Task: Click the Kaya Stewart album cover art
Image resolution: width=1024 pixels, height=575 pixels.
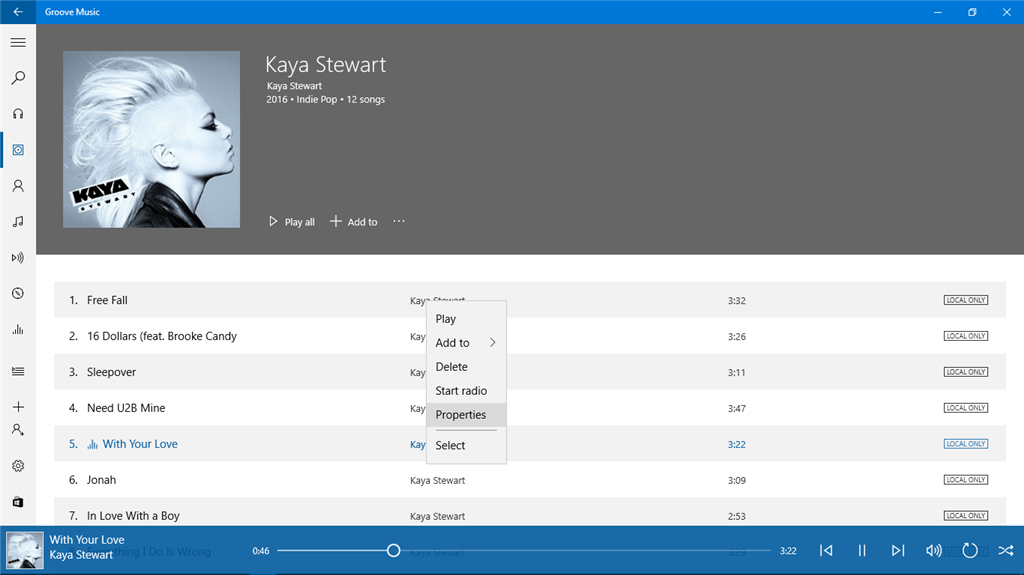Action: (x=152, y=139)
